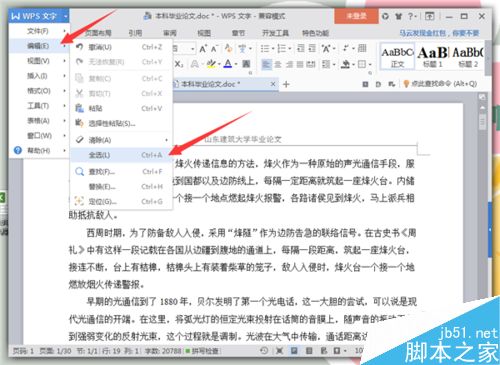
Task: Apply Bullets list formatting
Action: [x=265, y=49]
